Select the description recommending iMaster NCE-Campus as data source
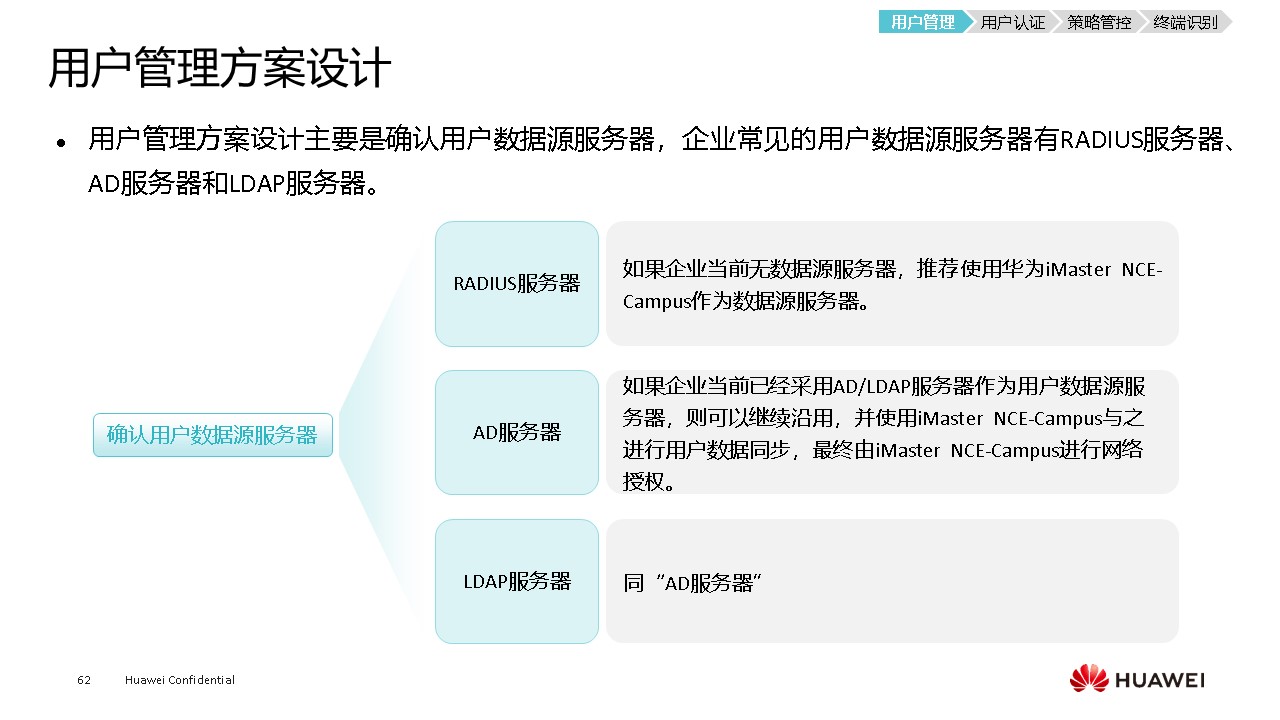This screenshot has width=1280, height=720. [x=891, y=284]
